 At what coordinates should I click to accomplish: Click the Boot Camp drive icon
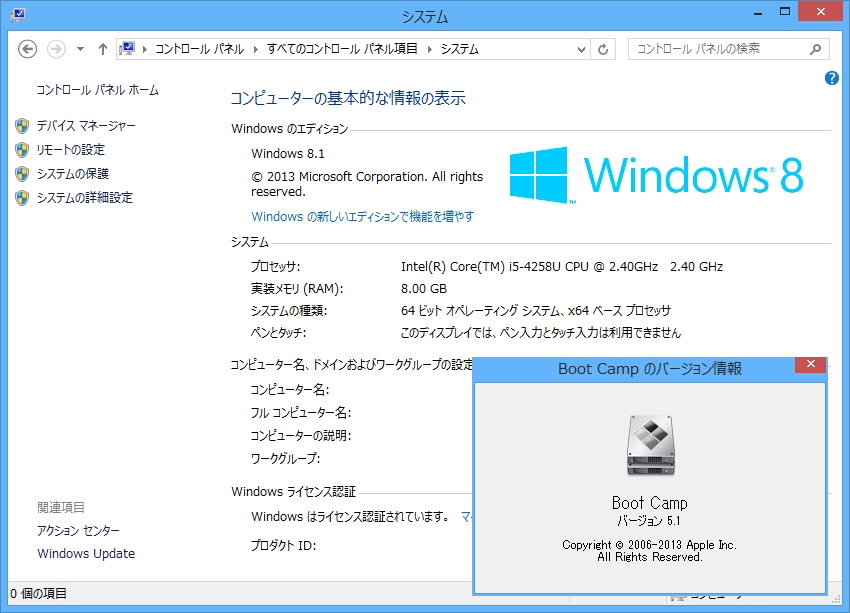click(x=651, y=446)
